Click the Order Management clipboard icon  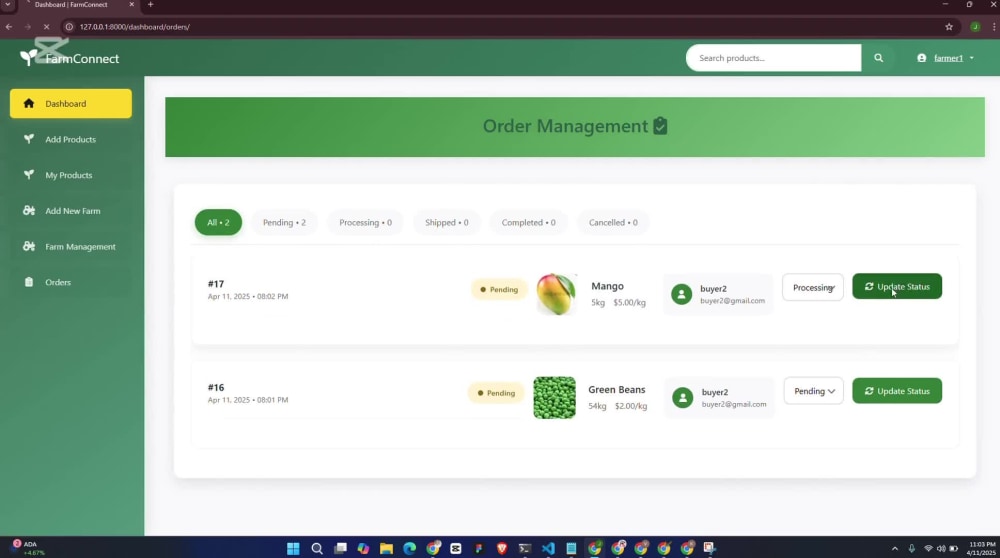coord(660,126)
